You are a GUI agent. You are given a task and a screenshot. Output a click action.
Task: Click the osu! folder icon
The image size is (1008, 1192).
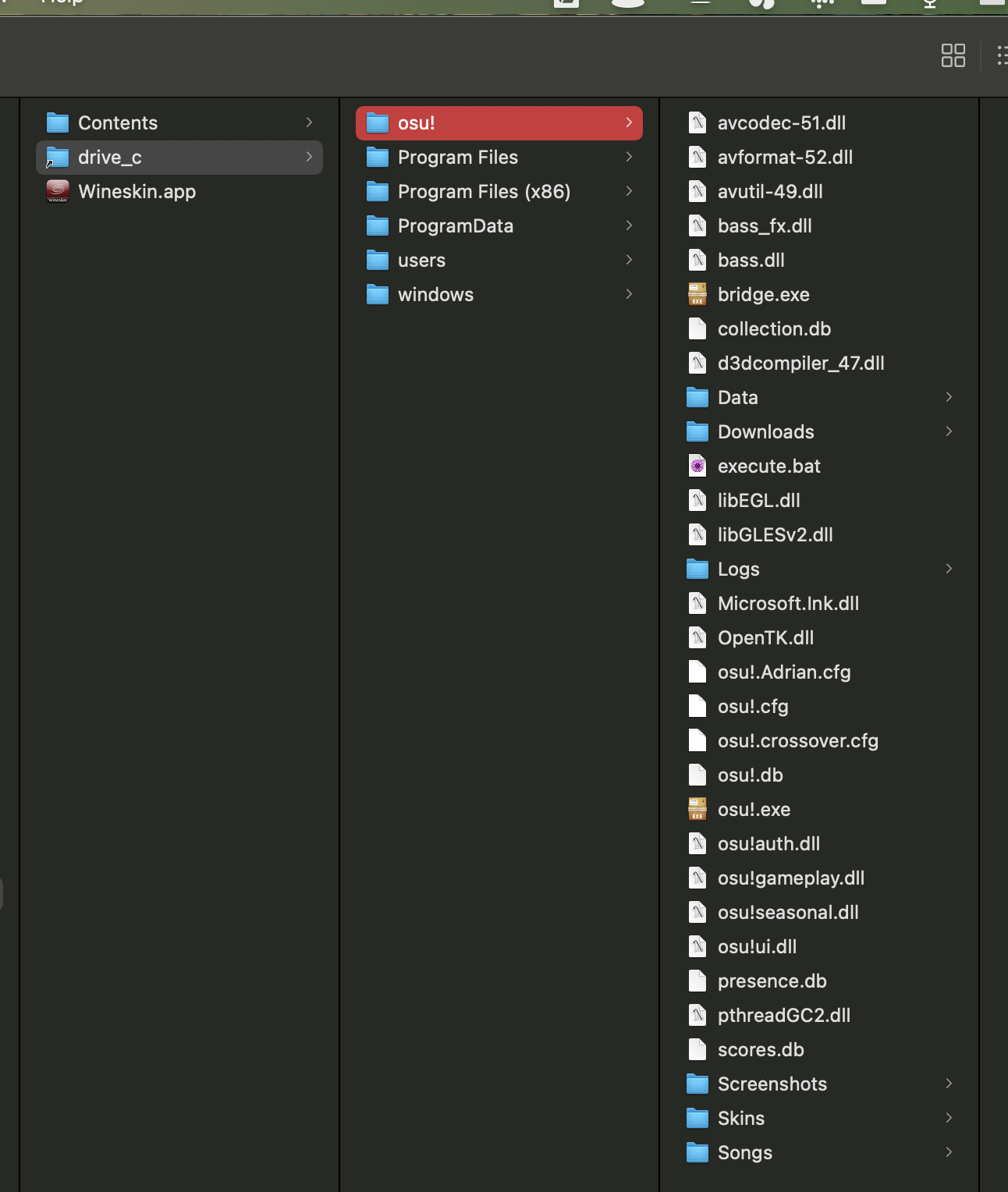[x=378, y=122]
